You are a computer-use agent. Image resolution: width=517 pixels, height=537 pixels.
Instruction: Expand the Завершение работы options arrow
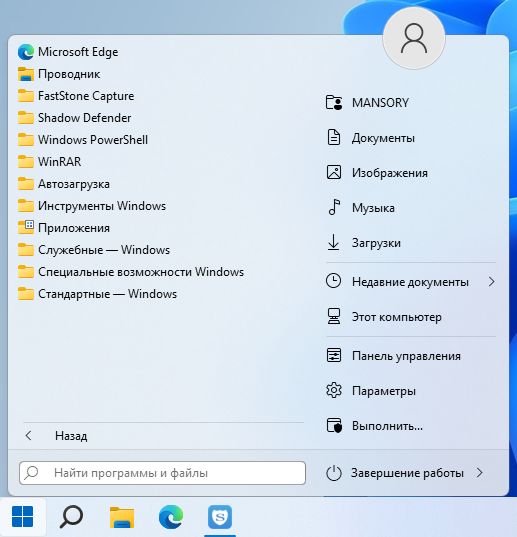tap(480, 473)
